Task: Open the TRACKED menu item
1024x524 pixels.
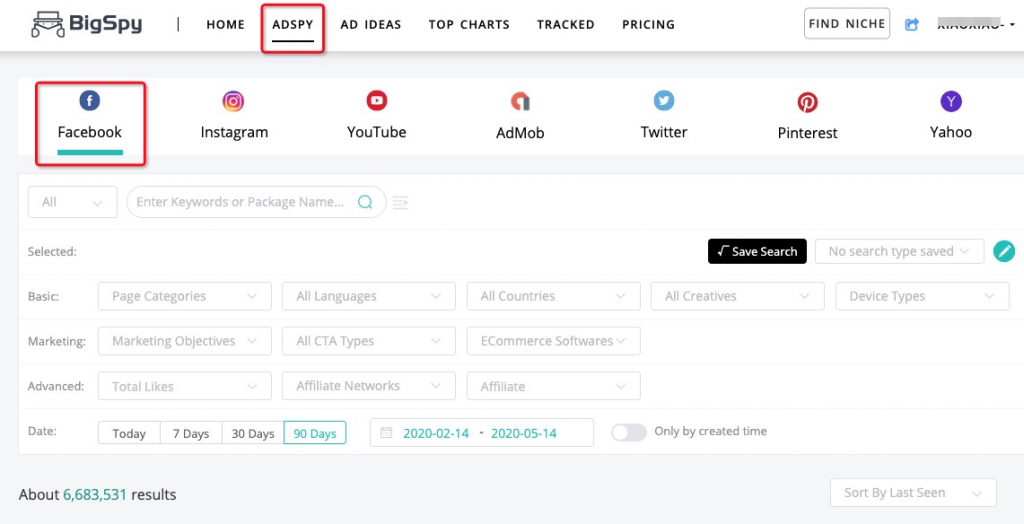Action: pyautogui.click(x=566, y=25)
